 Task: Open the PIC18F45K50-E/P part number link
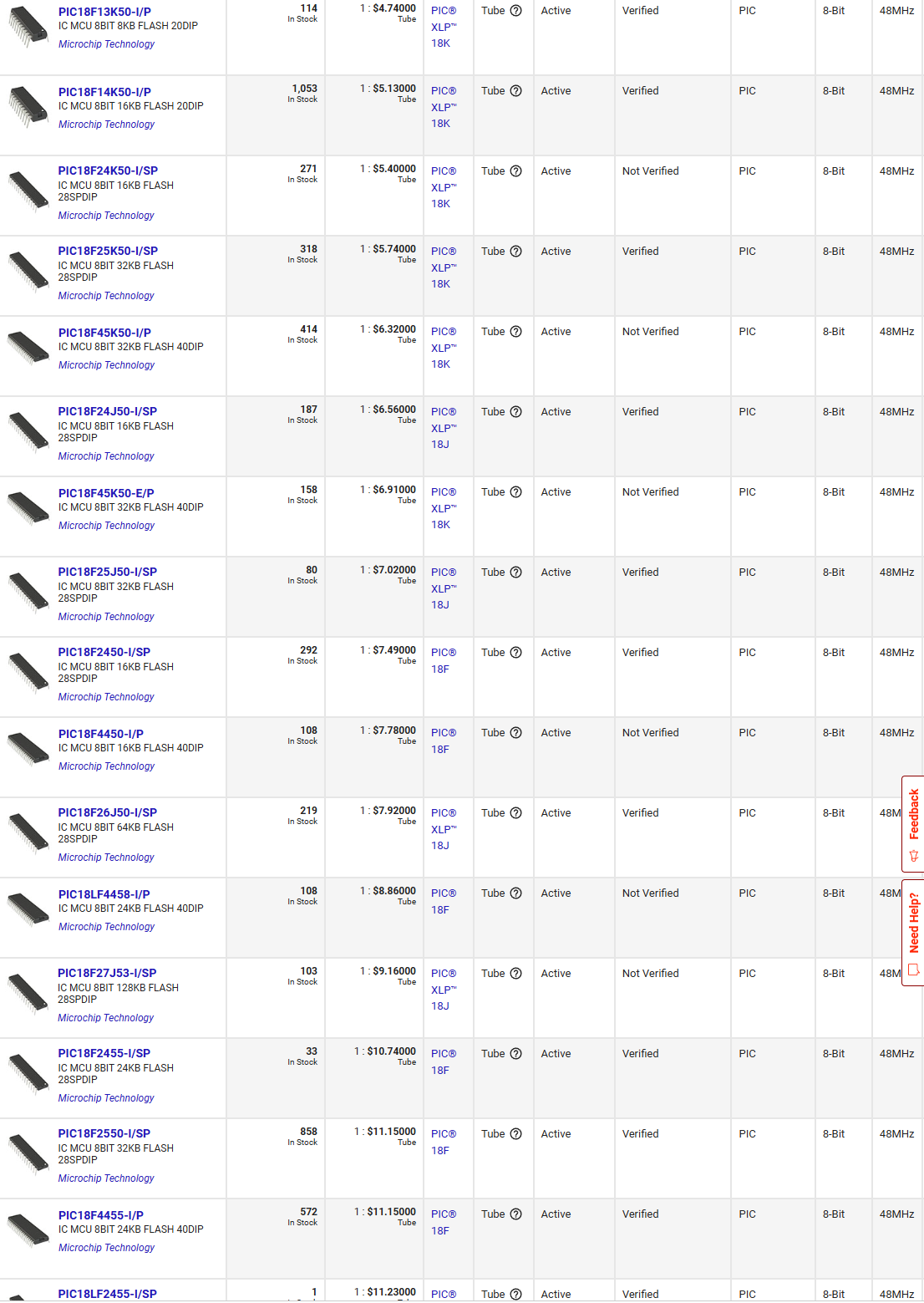[106, 493]
